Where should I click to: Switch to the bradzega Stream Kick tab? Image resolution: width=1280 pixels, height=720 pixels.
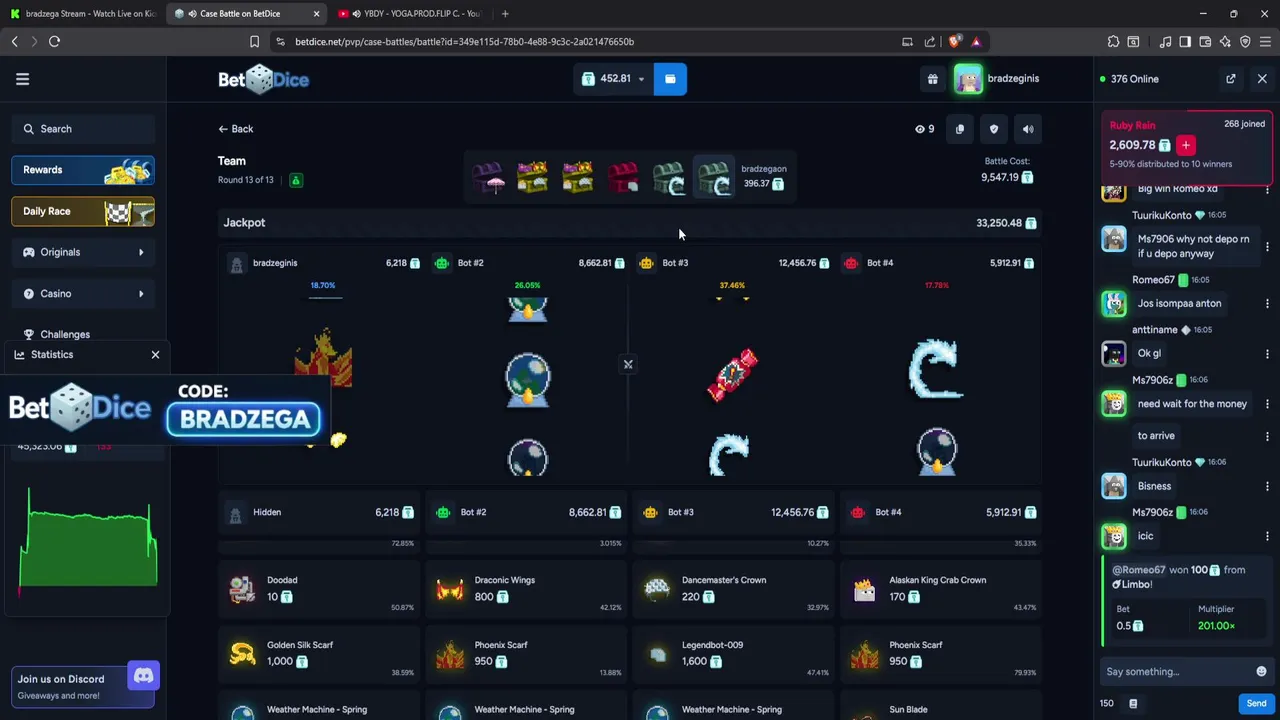click(83, 13)
